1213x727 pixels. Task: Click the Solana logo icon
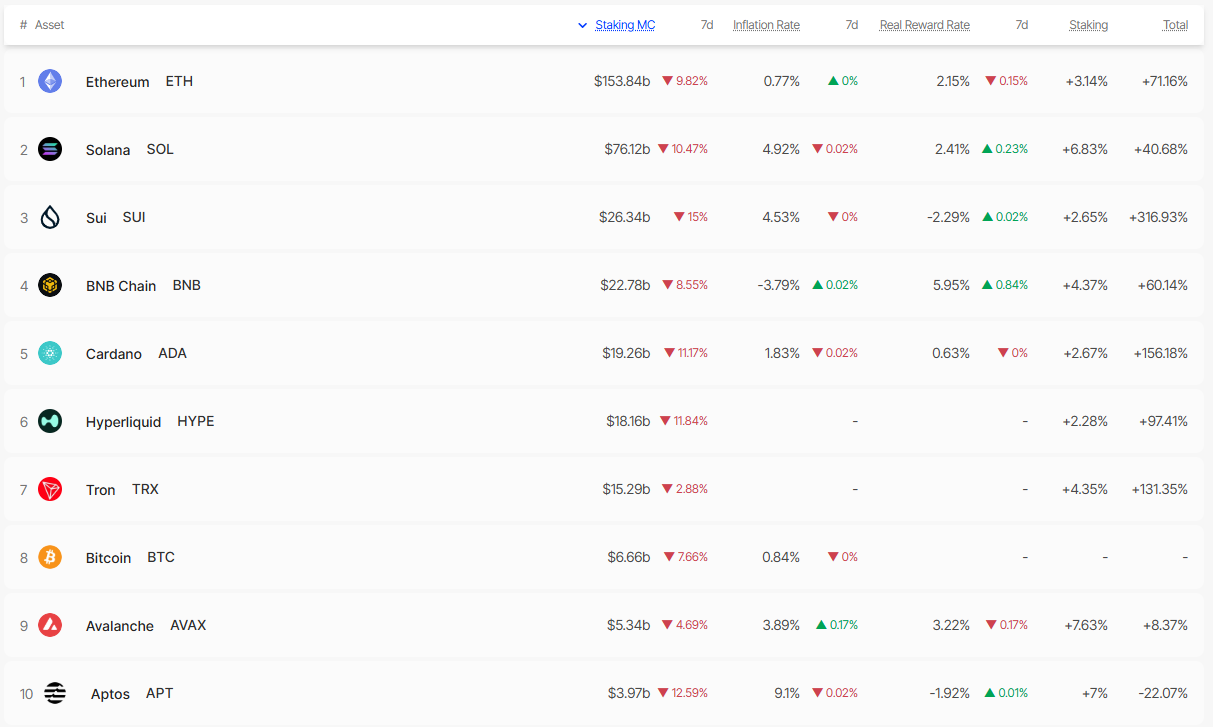[x=50, y=149]
